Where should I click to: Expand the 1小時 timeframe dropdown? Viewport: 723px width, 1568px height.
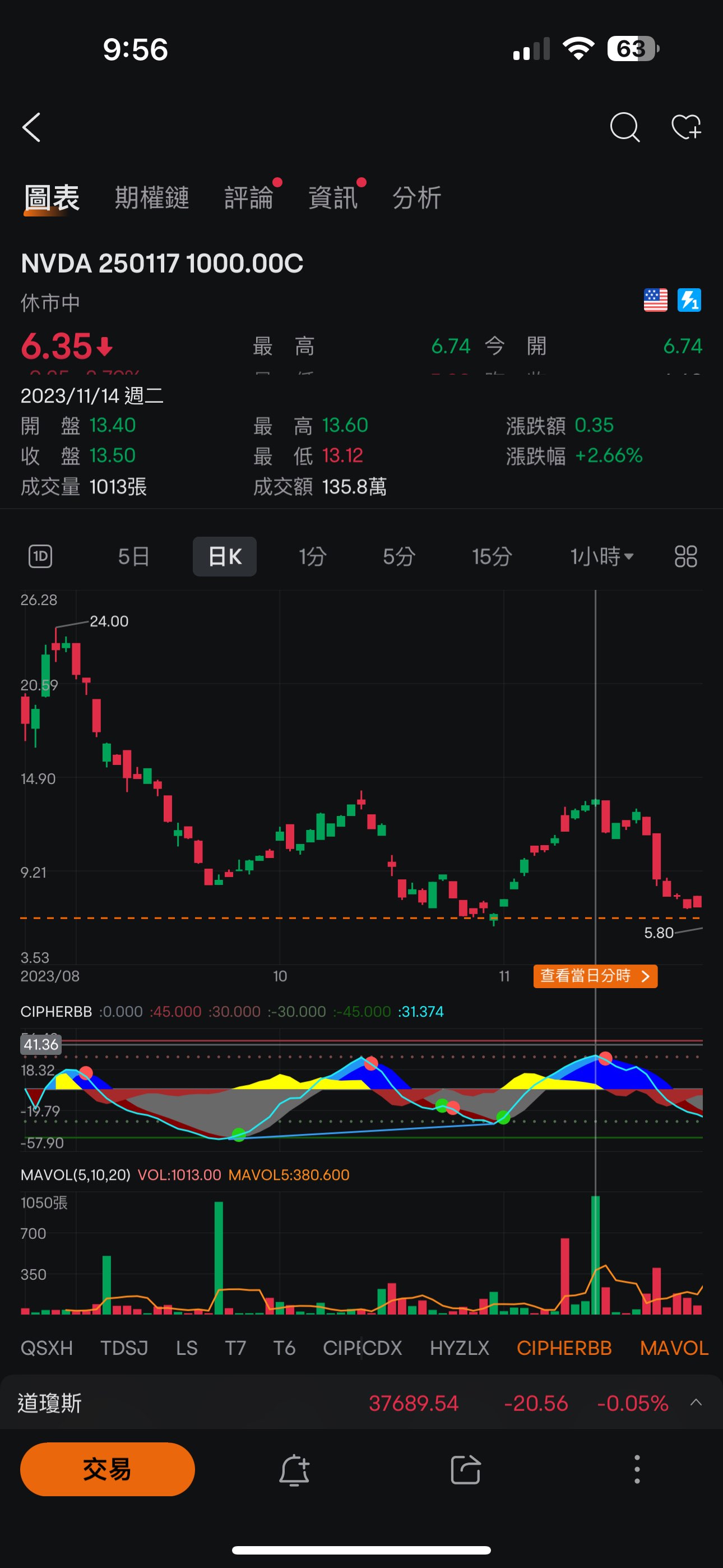click(602, 556)
